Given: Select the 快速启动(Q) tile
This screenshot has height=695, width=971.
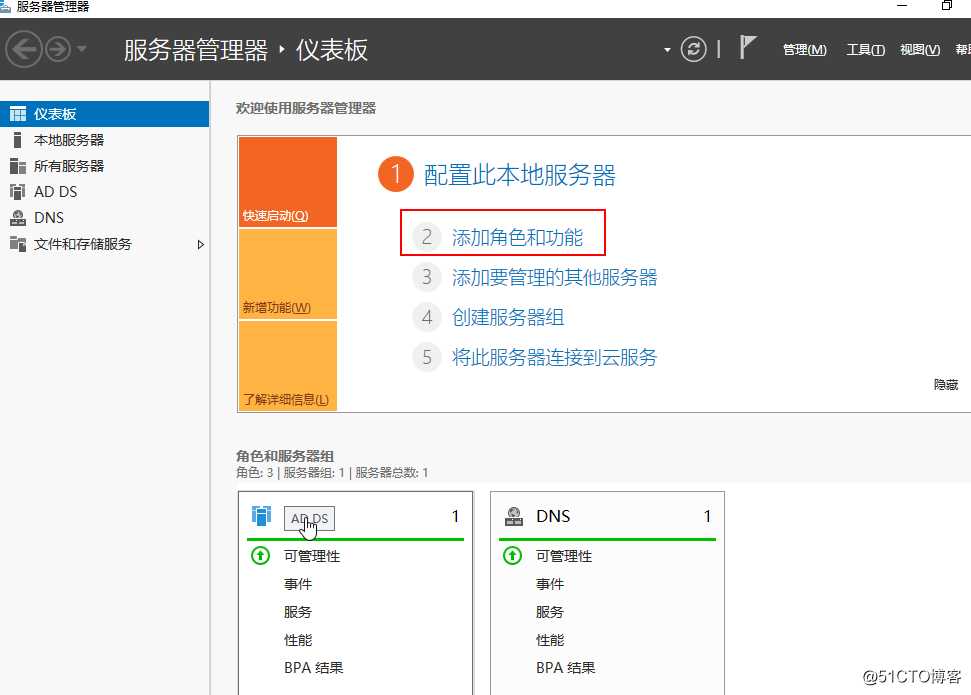Looking at the screenshot, I should pos(288,182).
